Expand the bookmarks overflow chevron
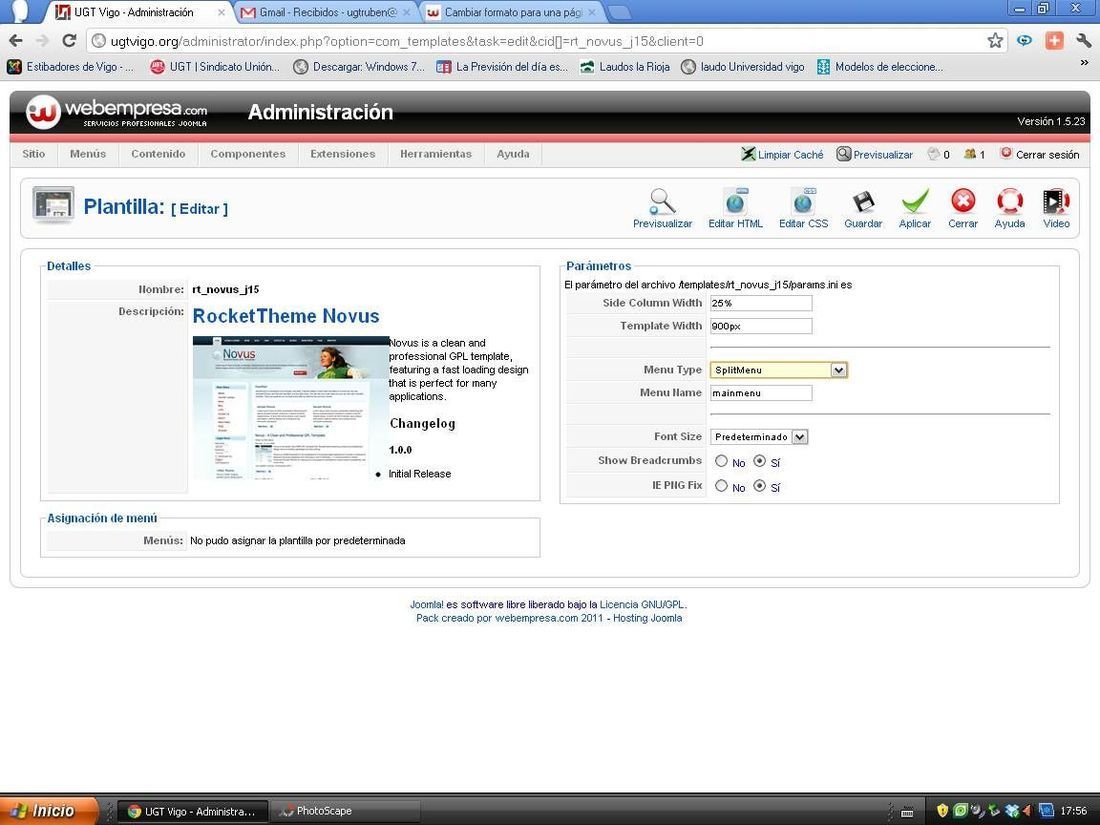Image resolution: width=1100 pixels, height=825 pixels. (x=1084, y=63)
